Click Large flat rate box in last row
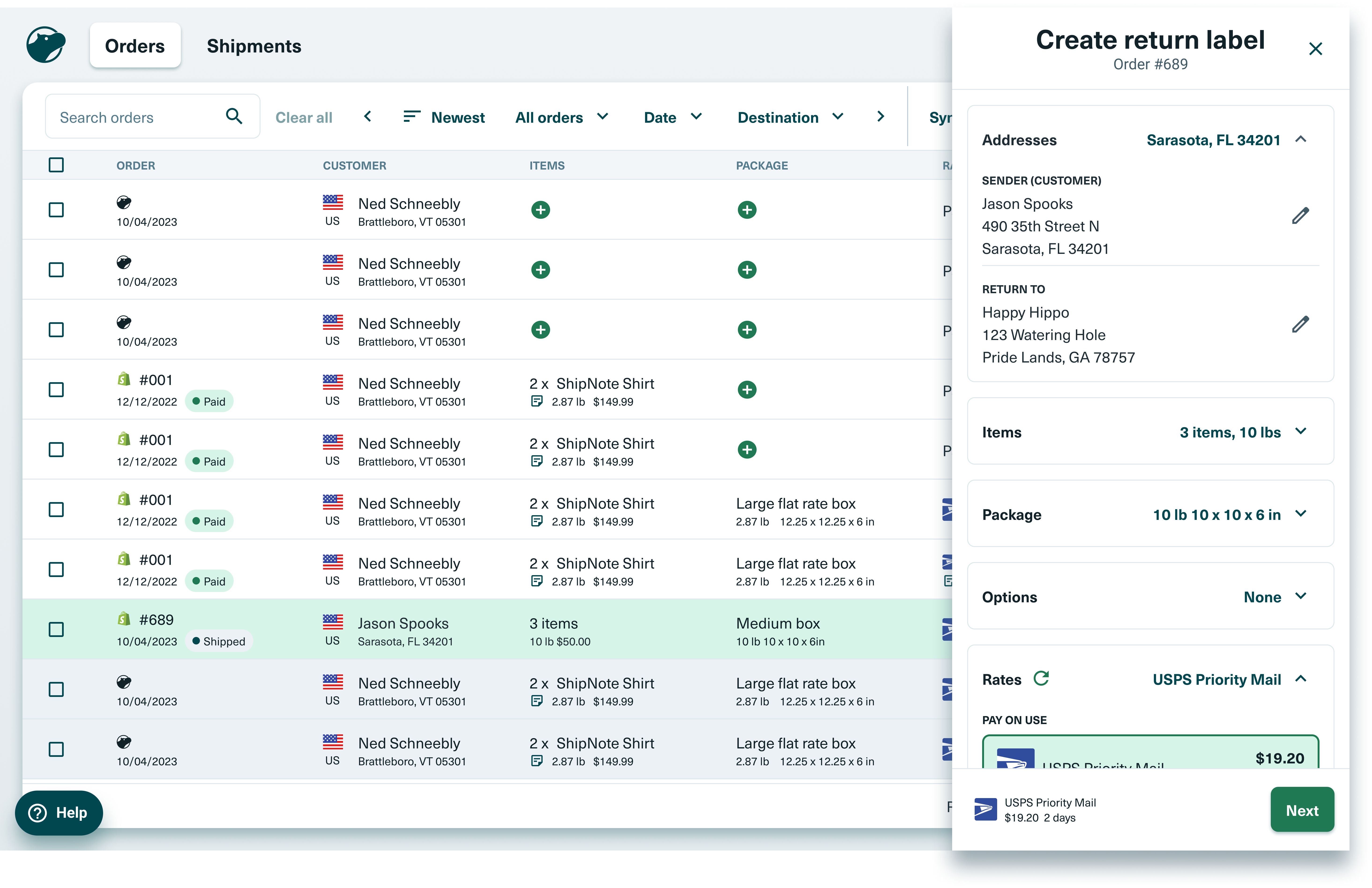Screen dimensions: 1372x888 coord(795,743)
